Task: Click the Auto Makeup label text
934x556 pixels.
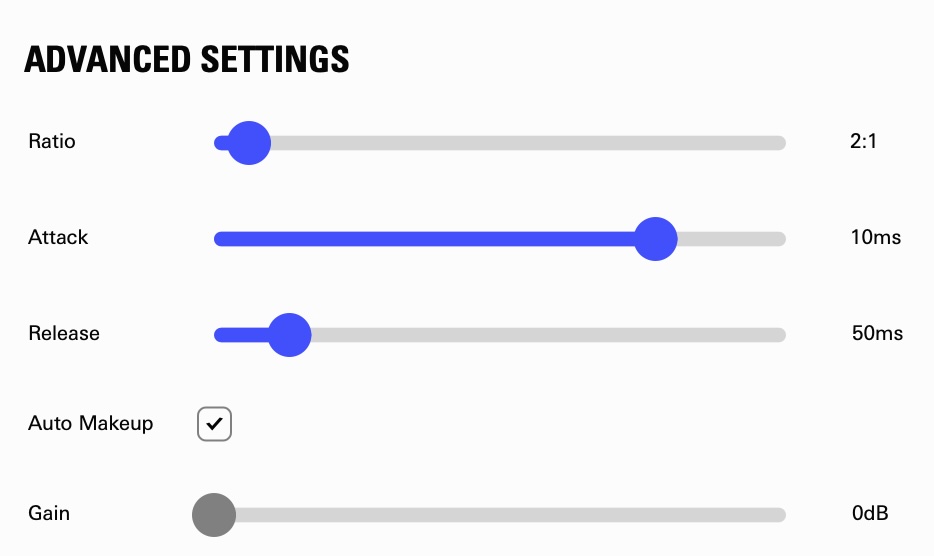Action: click(x=91, y=424)
